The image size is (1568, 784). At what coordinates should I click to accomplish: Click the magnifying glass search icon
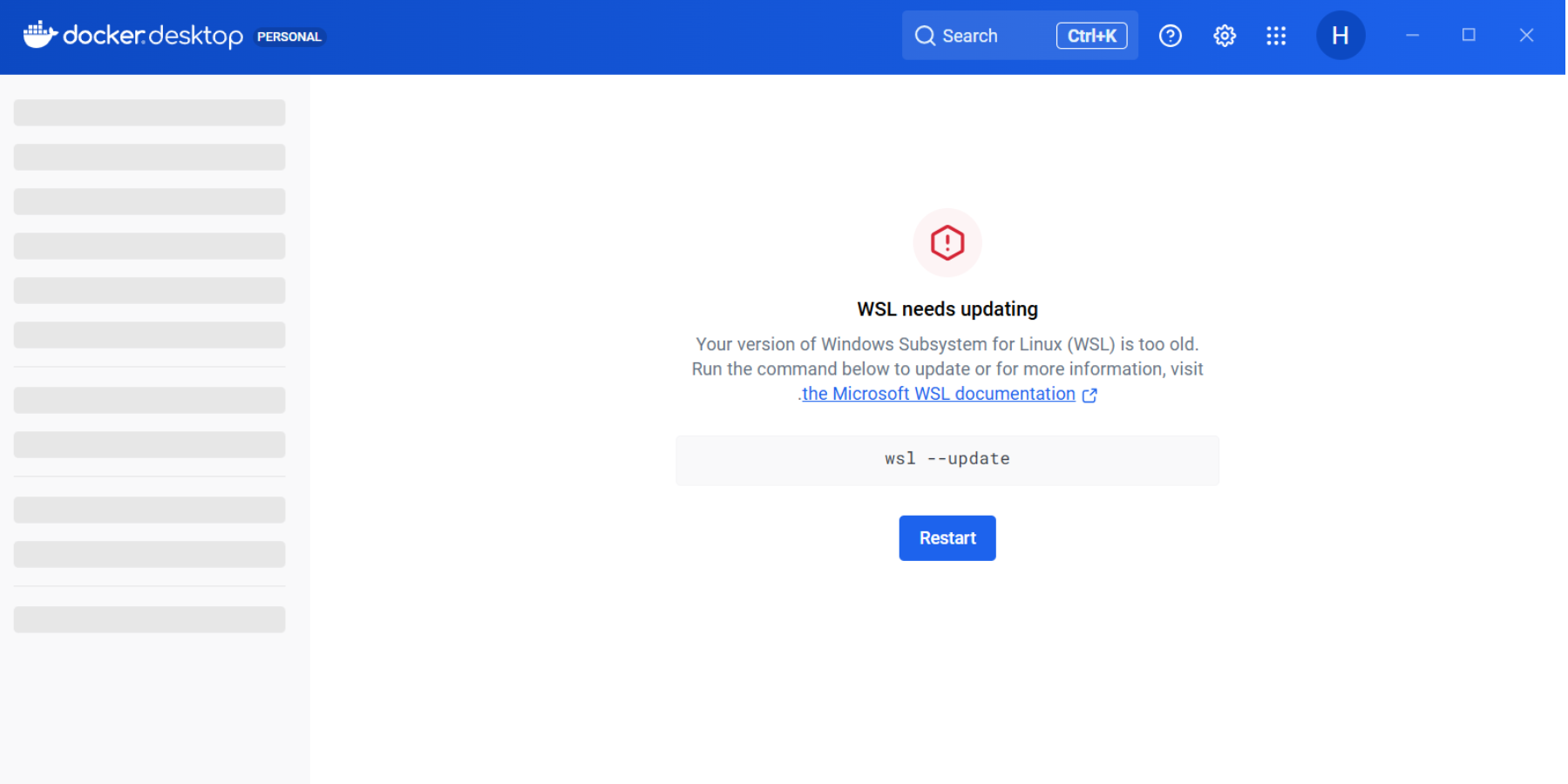925,36
